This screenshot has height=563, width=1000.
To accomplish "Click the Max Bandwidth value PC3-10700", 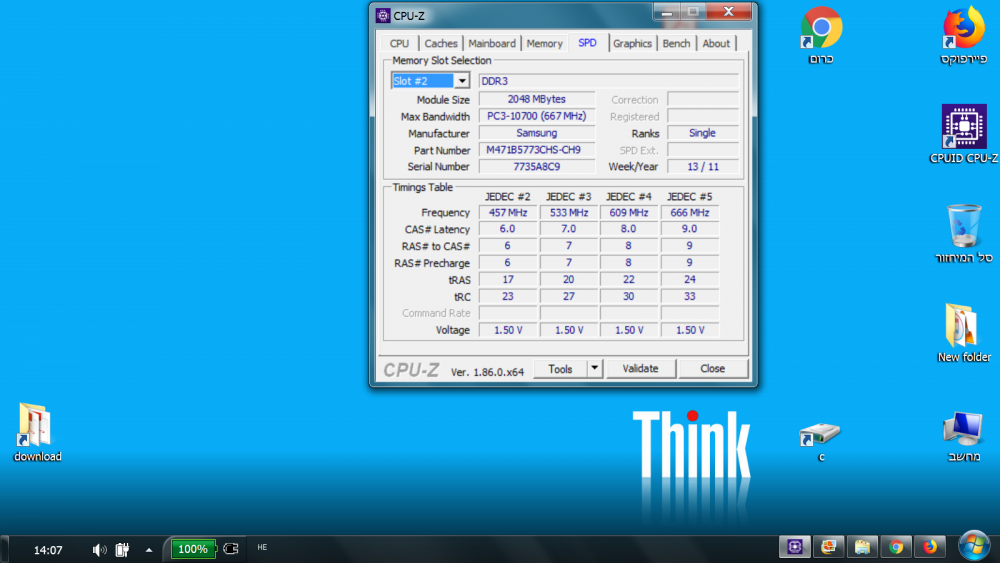I will click(536, 116).
